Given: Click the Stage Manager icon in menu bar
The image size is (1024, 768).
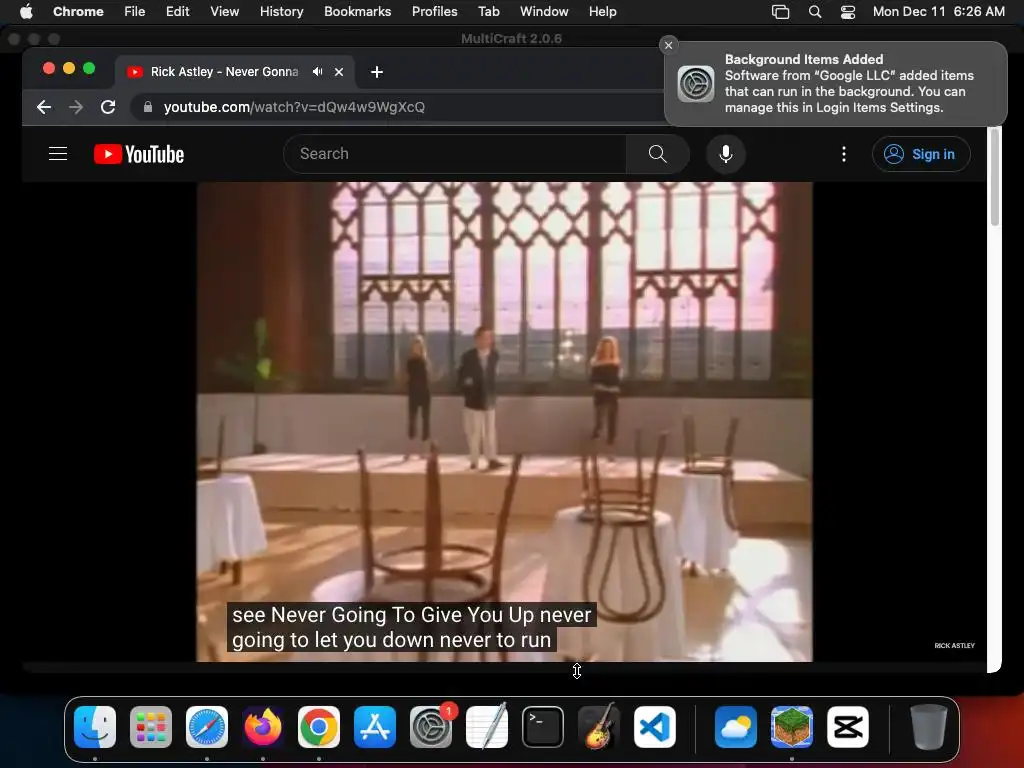Looking at the screenshot, I should pyautogui.click(x=780, y=12).
